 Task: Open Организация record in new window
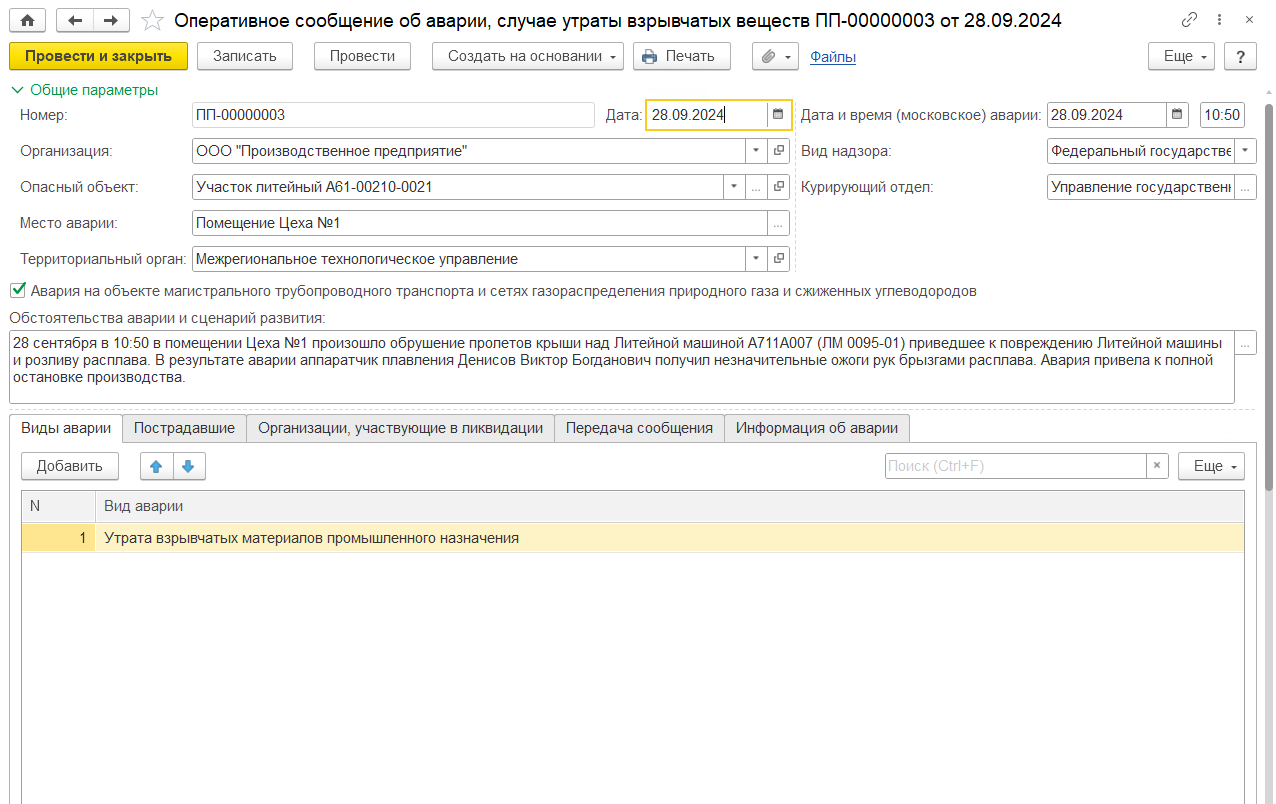click(x=779, y=151)
